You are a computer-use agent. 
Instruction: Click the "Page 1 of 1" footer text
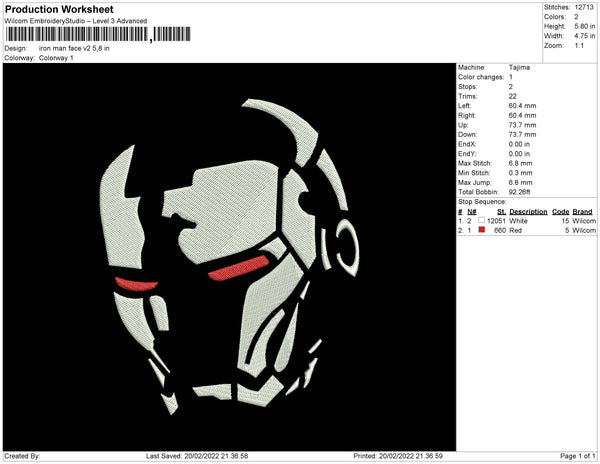[577, 456]
